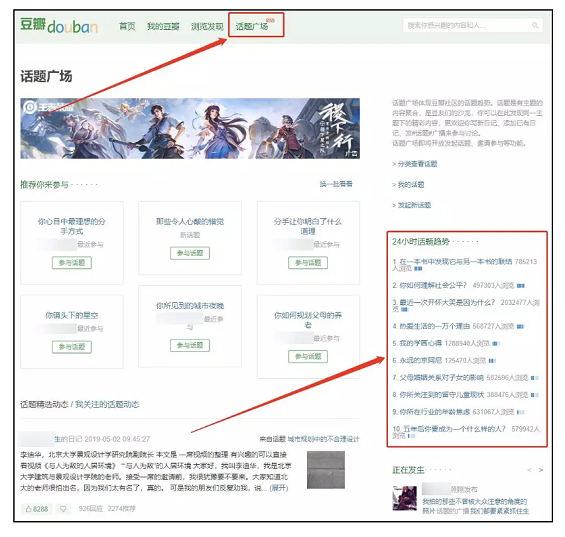Open trending topic 你如何理解社会公平？
This screenshot has width=565, height=537.
point(433,285)
